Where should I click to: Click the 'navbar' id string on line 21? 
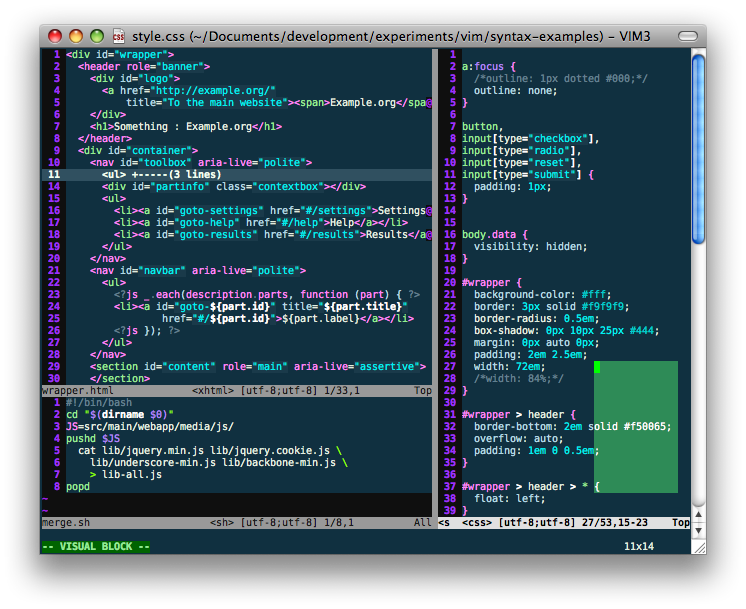(x=161, y=271)
